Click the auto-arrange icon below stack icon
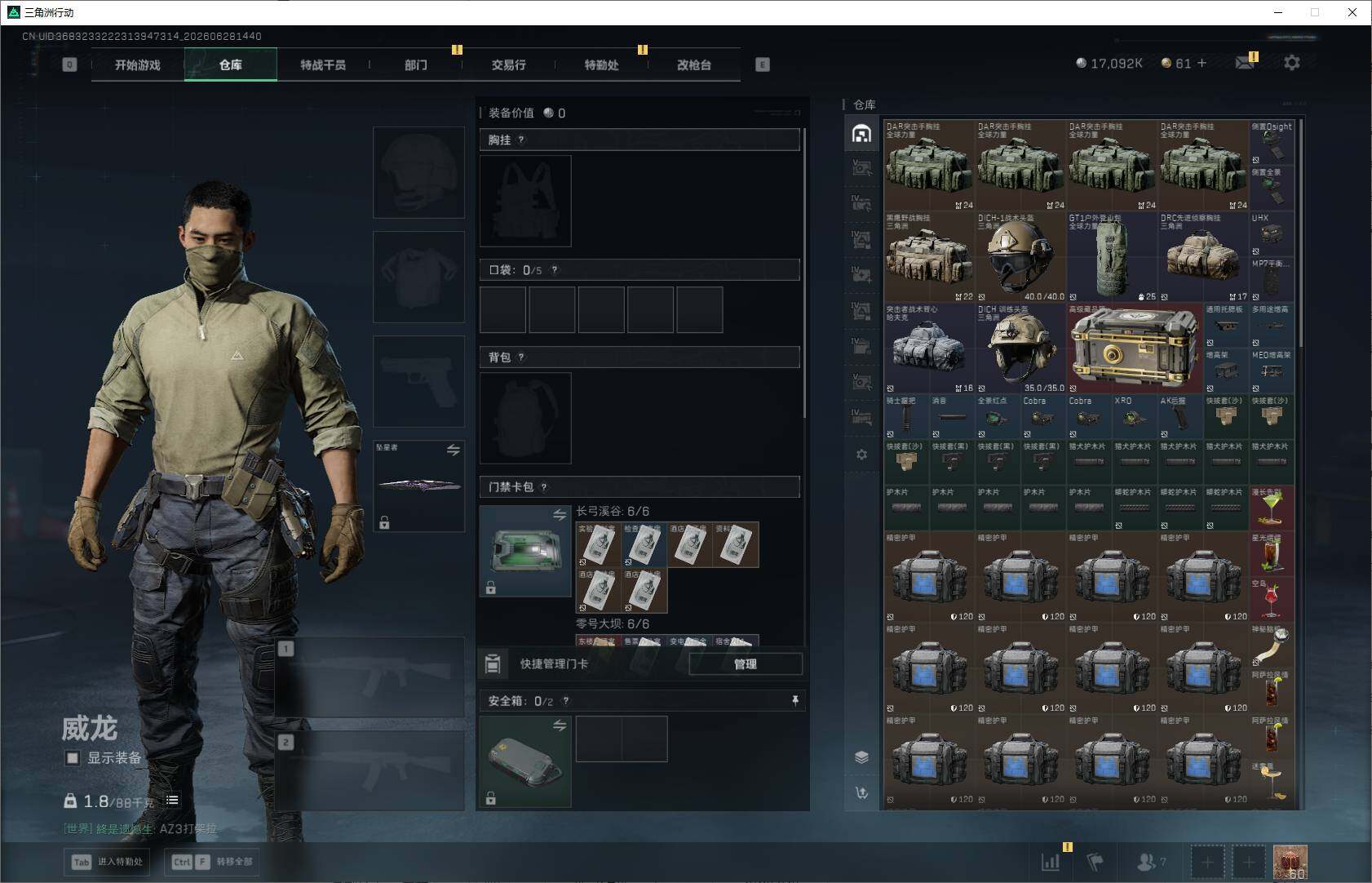This screenshot has height=883, width=1372. click(861, 792)
